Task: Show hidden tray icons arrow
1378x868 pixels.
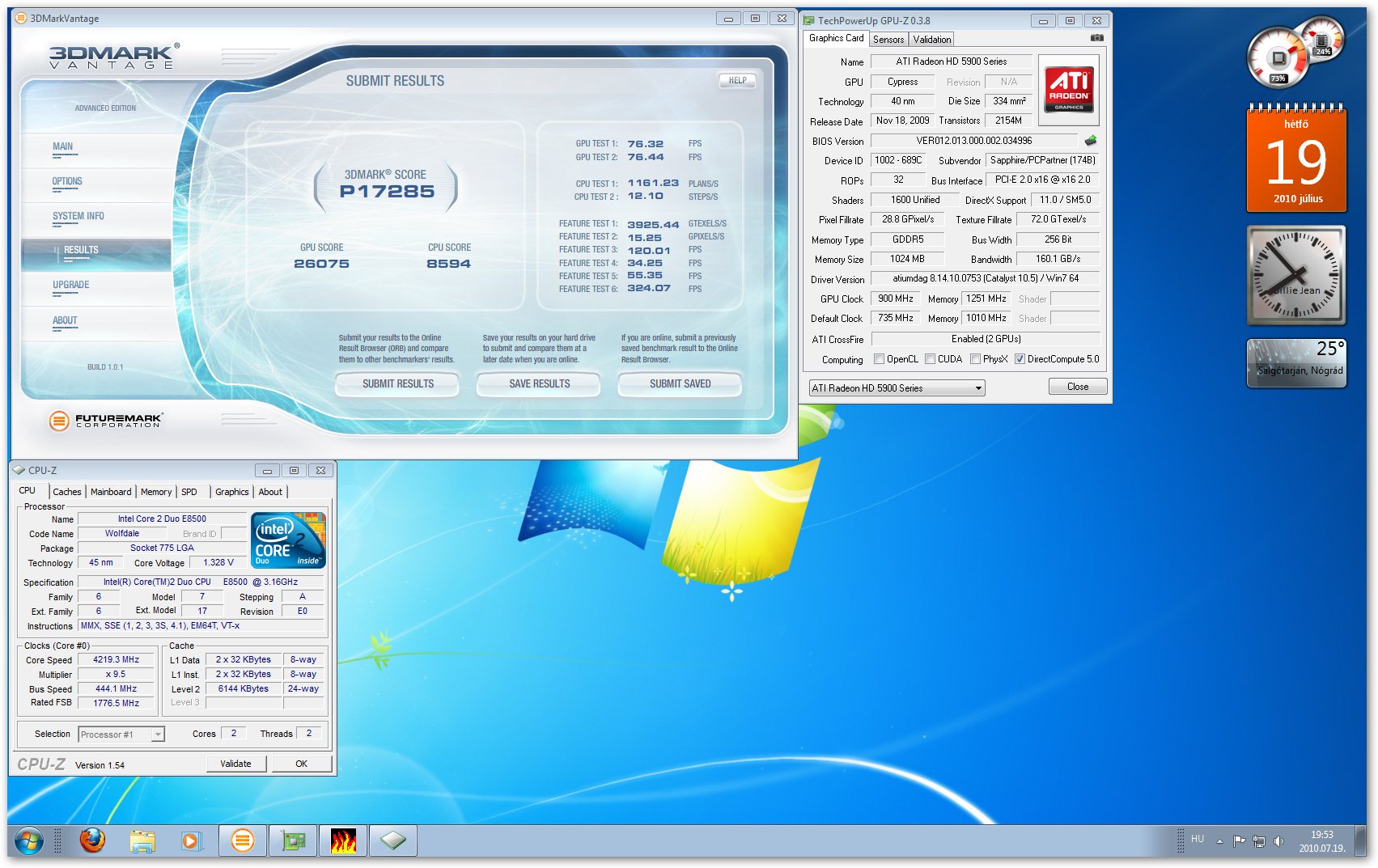Action: [1219, 841]
